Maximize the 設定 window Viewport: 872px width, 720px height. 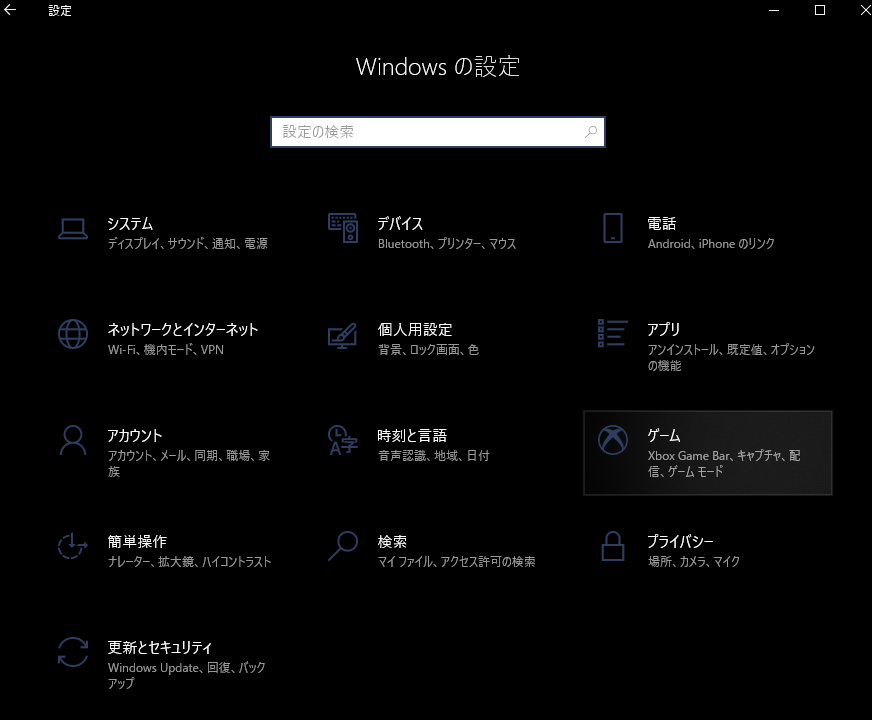point(820,10)
